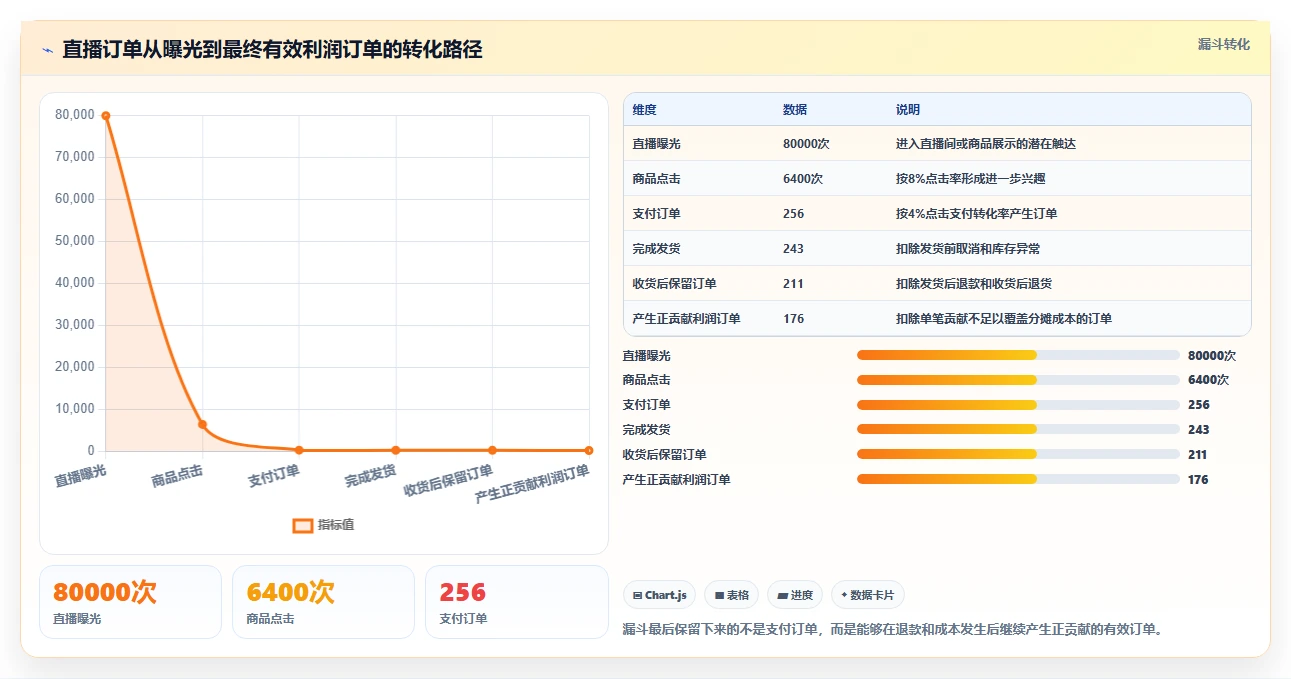The width and height of the screenshot is (1291, 679).
Task: Select the 数据卡片 chip
Action: click(x=868, y=595)
